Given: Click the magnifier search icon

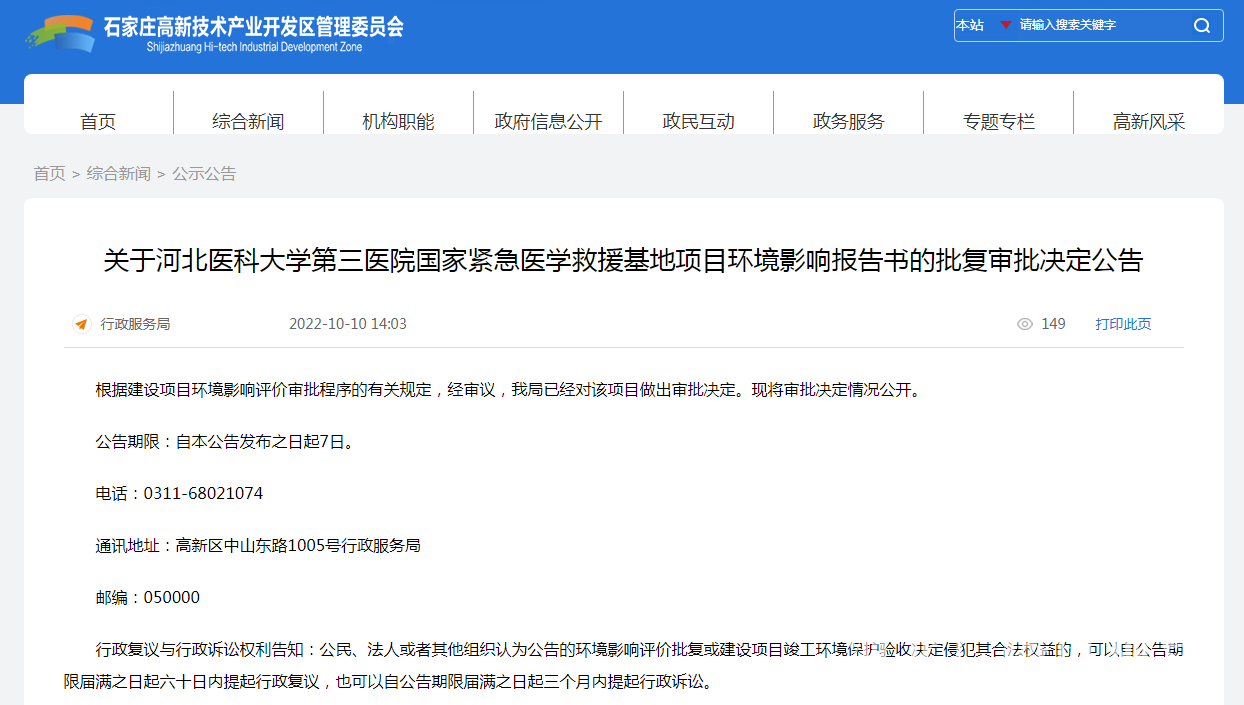Looking at the screenshot, I should pos(1202,26).
